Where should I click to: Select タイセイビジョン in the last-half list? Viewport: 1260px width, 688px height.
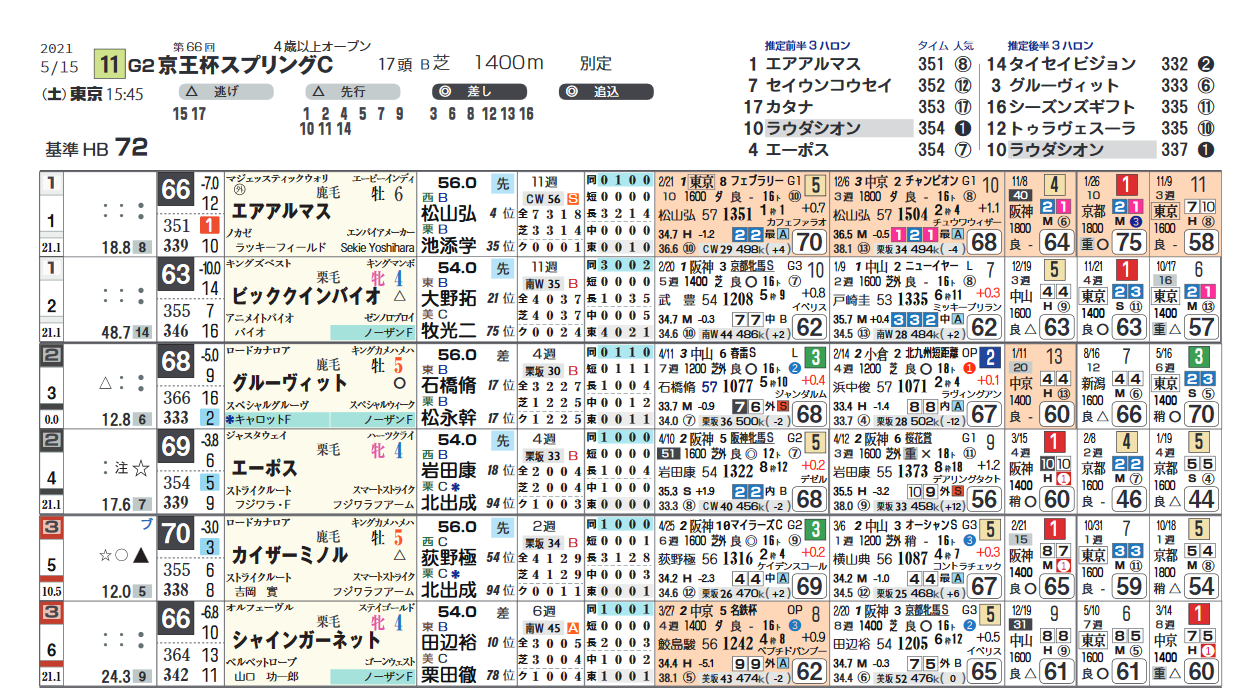pos(1071,64)
